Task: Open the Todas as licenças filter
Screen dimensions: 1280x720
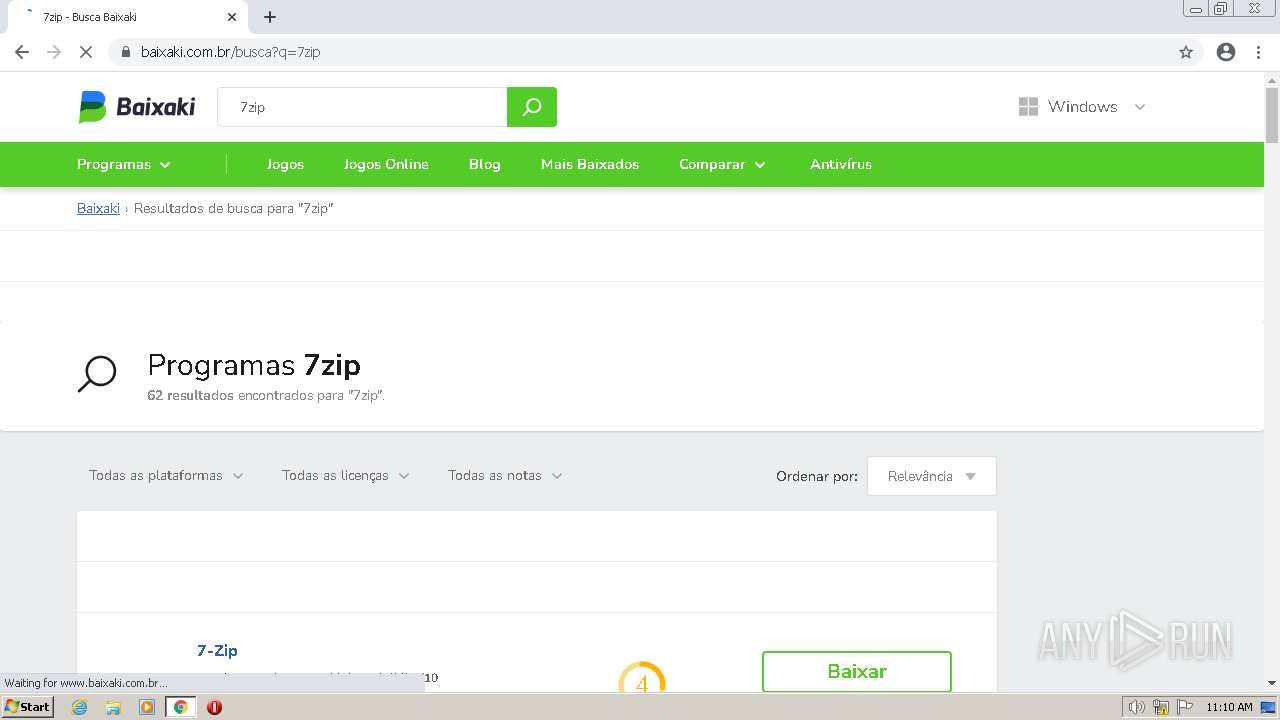Action: [x=346, y=475]
